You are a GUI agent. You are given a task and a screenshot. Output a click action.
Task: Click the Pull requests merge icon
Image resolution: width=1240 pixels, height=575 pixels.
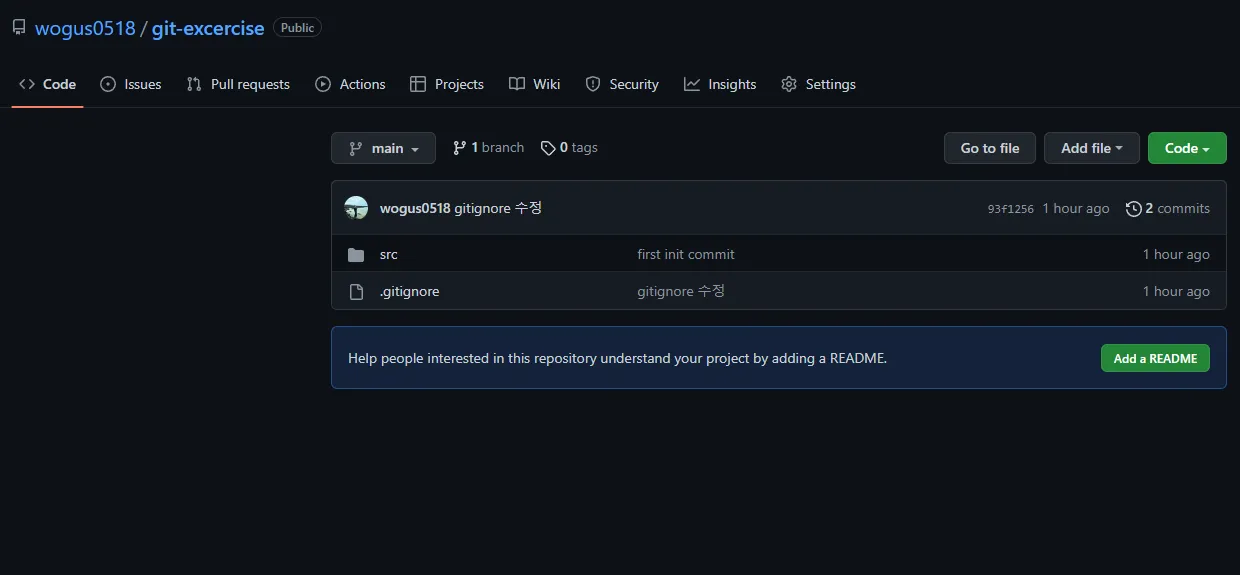click(x=194, y=84)
